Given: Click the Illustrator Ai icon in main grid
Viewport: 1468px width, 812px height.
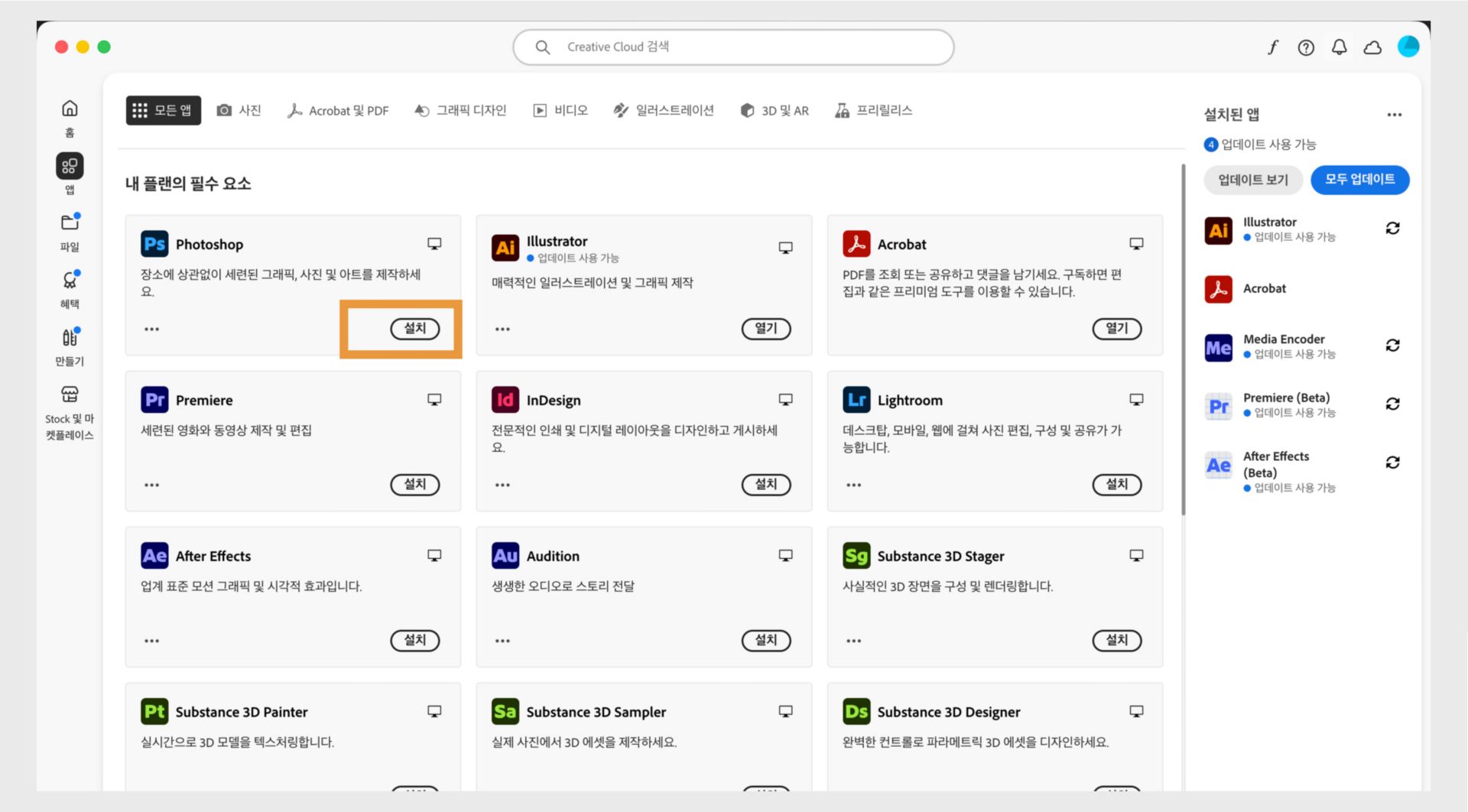Looking at the screenshot, I should (x=505, y=247).
